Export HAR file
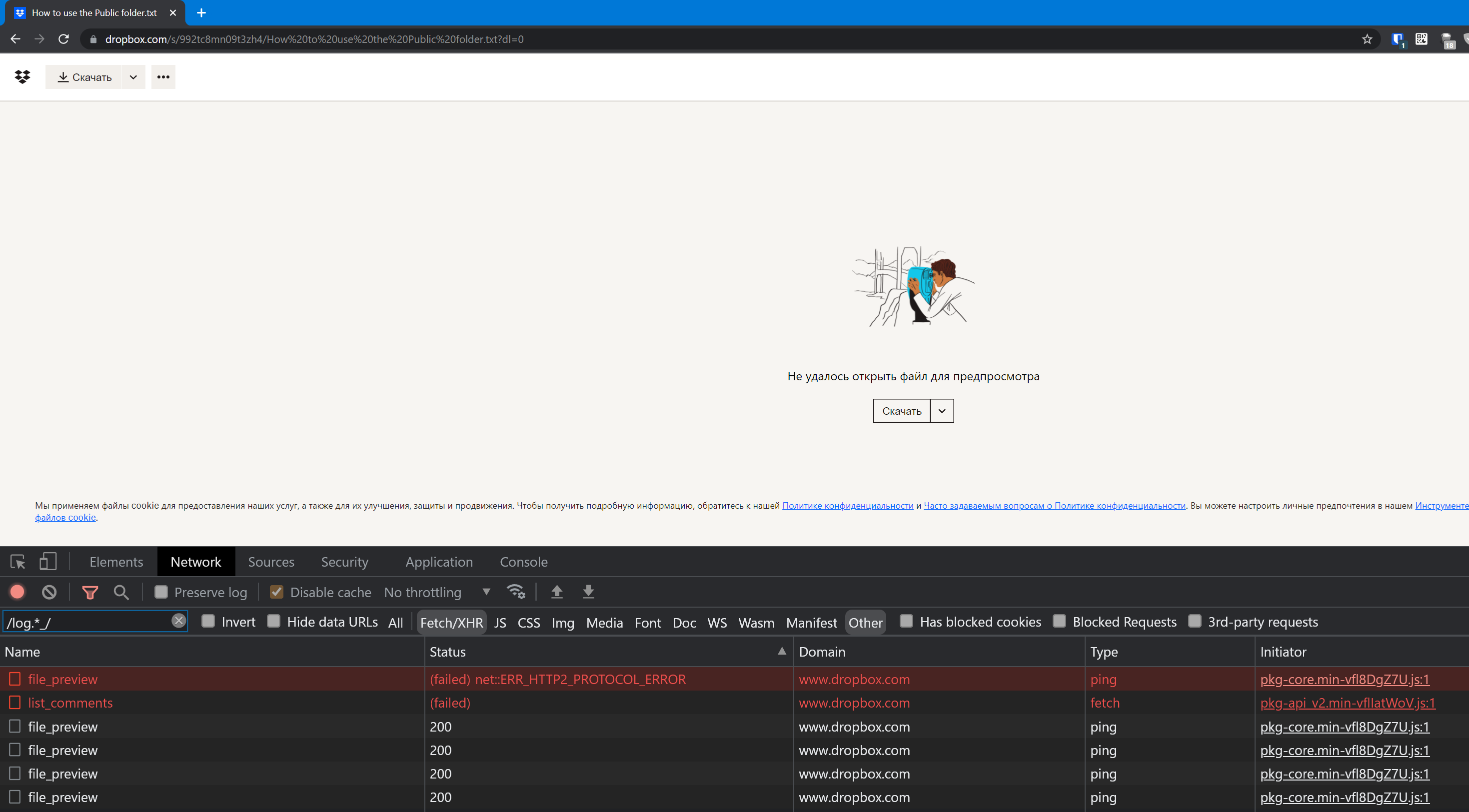Screen dimensions: 1469x812 (x=588, y=592)
